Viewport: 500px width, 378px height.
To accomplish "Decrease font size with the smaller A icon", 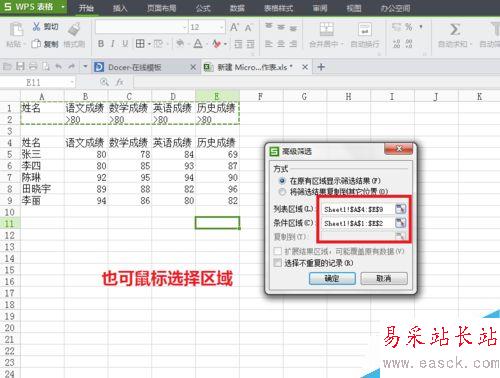I will pos(248,28).
